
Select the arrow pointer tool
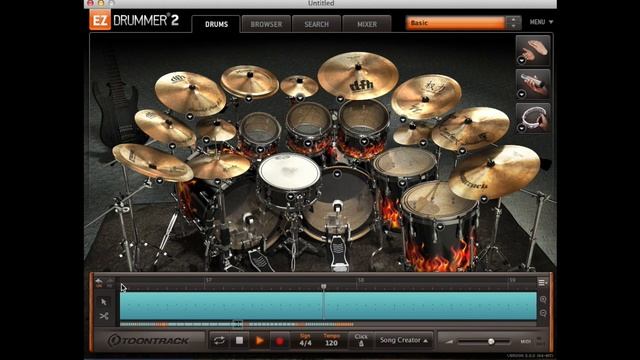click(104, 302)
